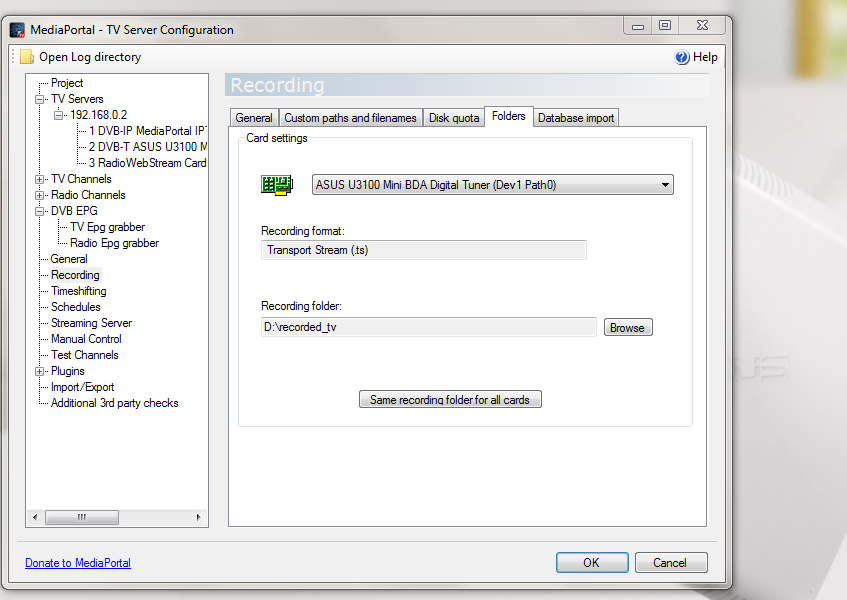Click Open Log directory toolbar button
The height and width of the screenshot is (600, 847).
click(x=80, y=57)
